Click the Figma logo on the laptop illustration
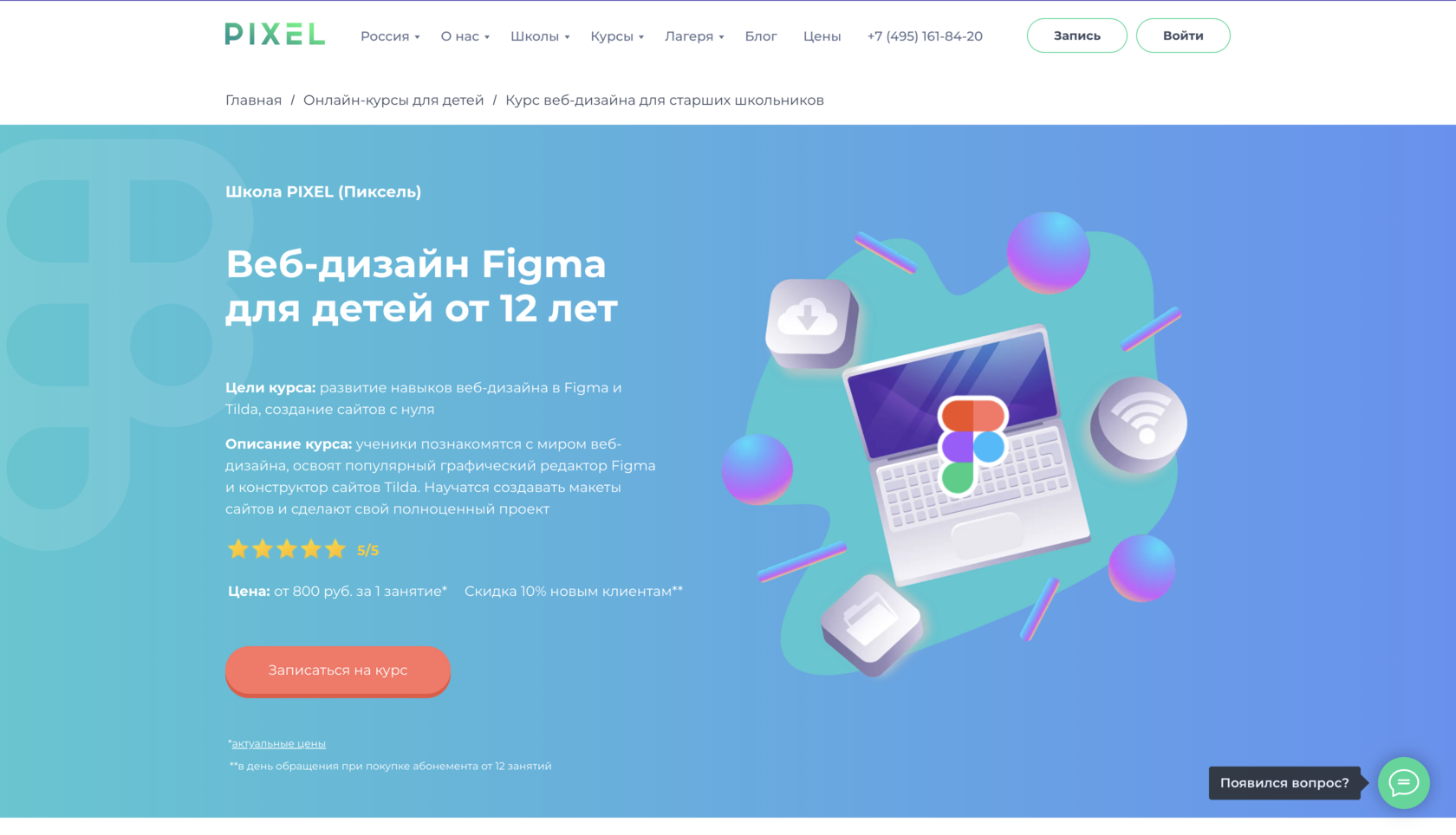1456x835 pixels. tap(972, 446)
